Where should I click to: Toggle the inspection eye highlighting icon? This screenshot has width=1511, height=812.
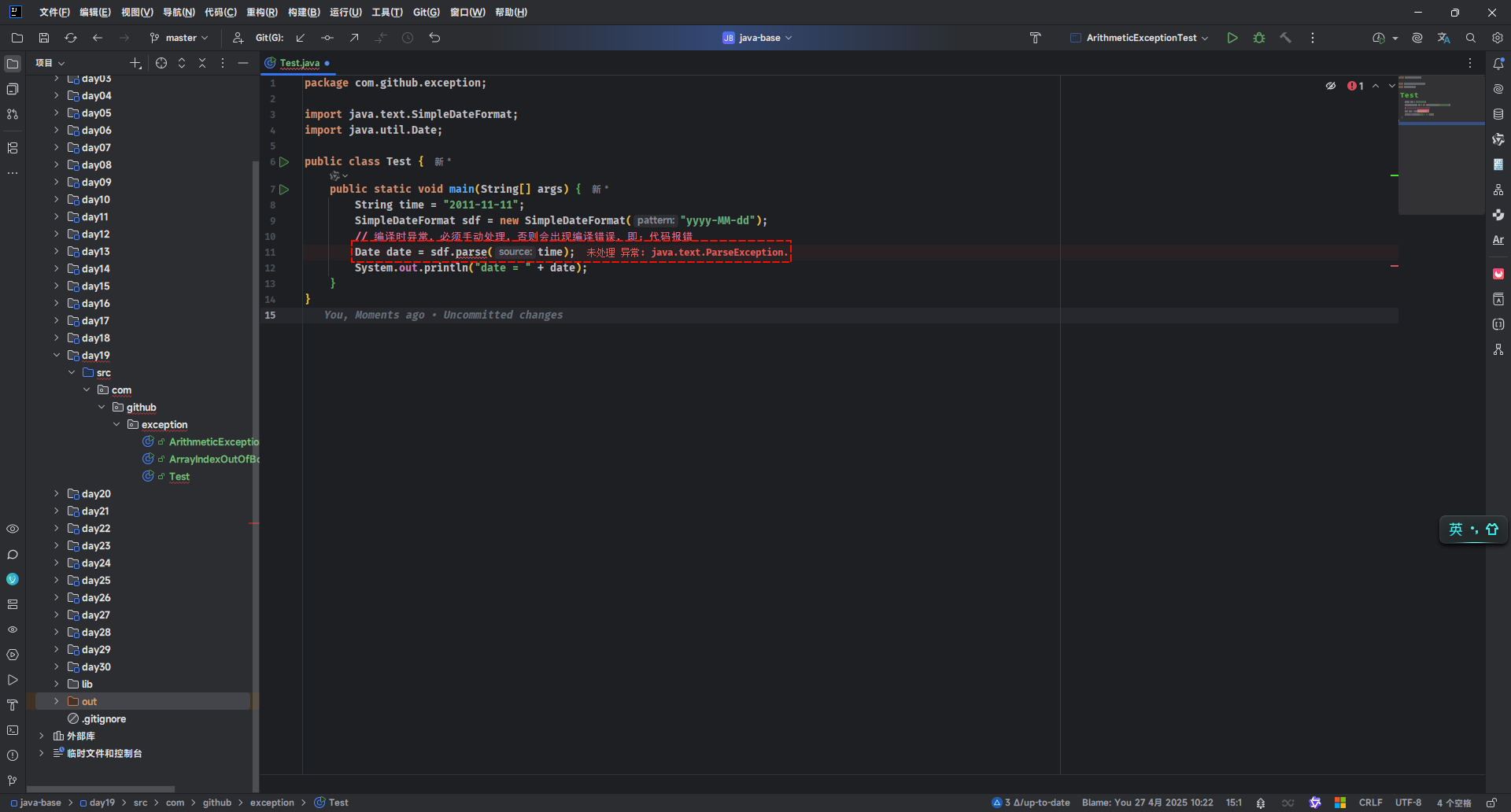point(1331,86)
